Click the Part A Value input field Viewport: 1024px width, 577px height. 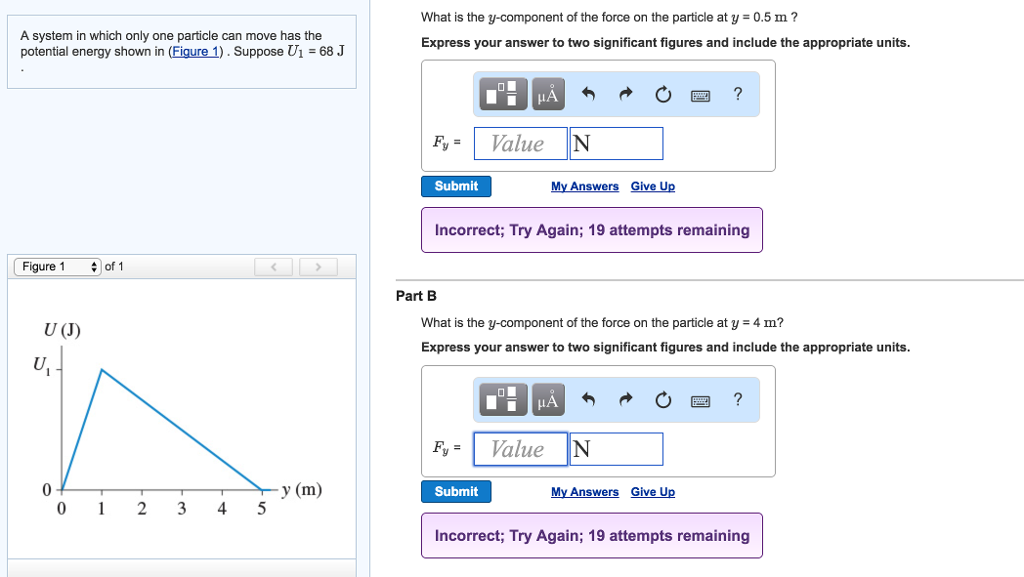point(519,144)
